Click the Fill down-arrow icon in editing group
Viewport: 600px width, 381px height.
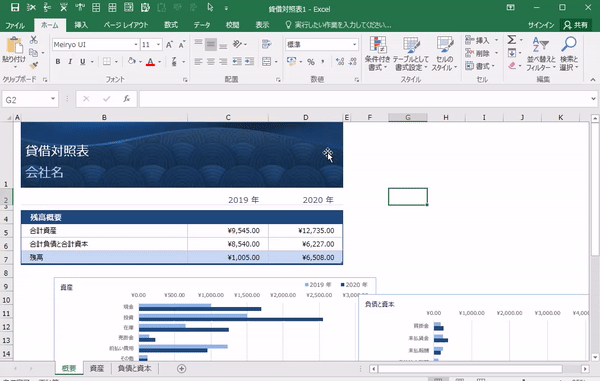[x=512, y=53]
